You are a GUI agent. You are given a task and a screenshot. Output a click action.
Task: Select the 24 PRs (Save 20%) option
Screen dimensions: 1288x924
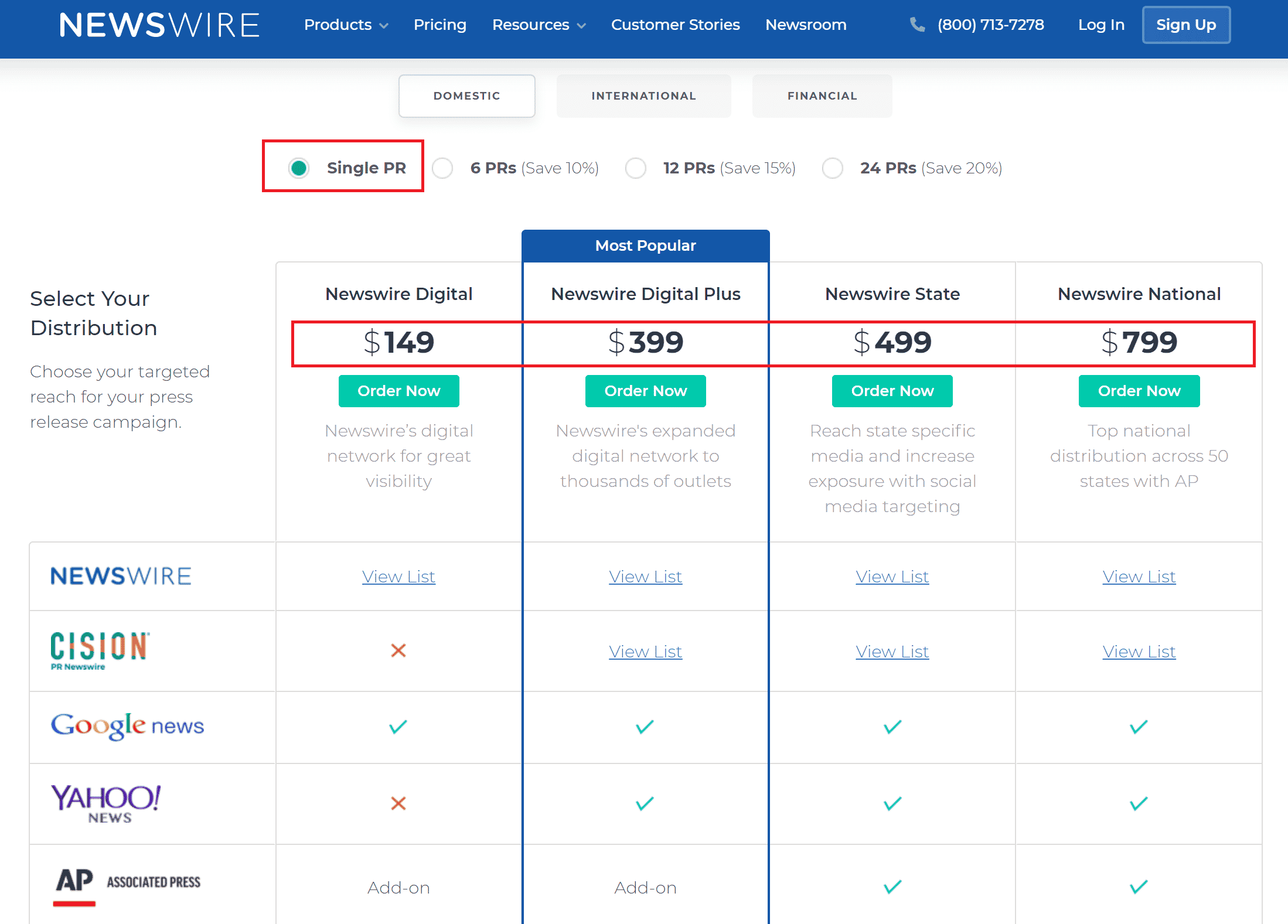[x=833, y=168]
